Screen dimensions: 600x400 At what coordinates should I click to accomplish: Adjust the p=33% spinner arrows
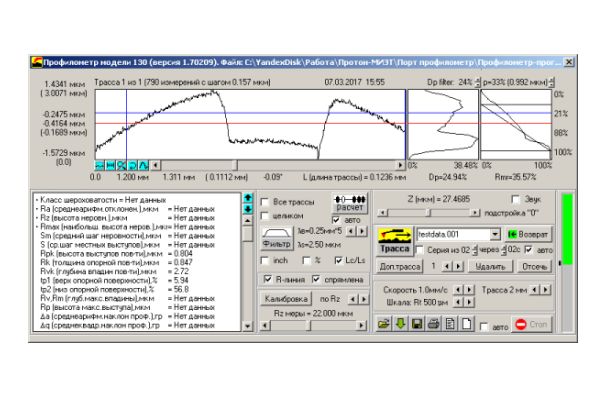551,82
